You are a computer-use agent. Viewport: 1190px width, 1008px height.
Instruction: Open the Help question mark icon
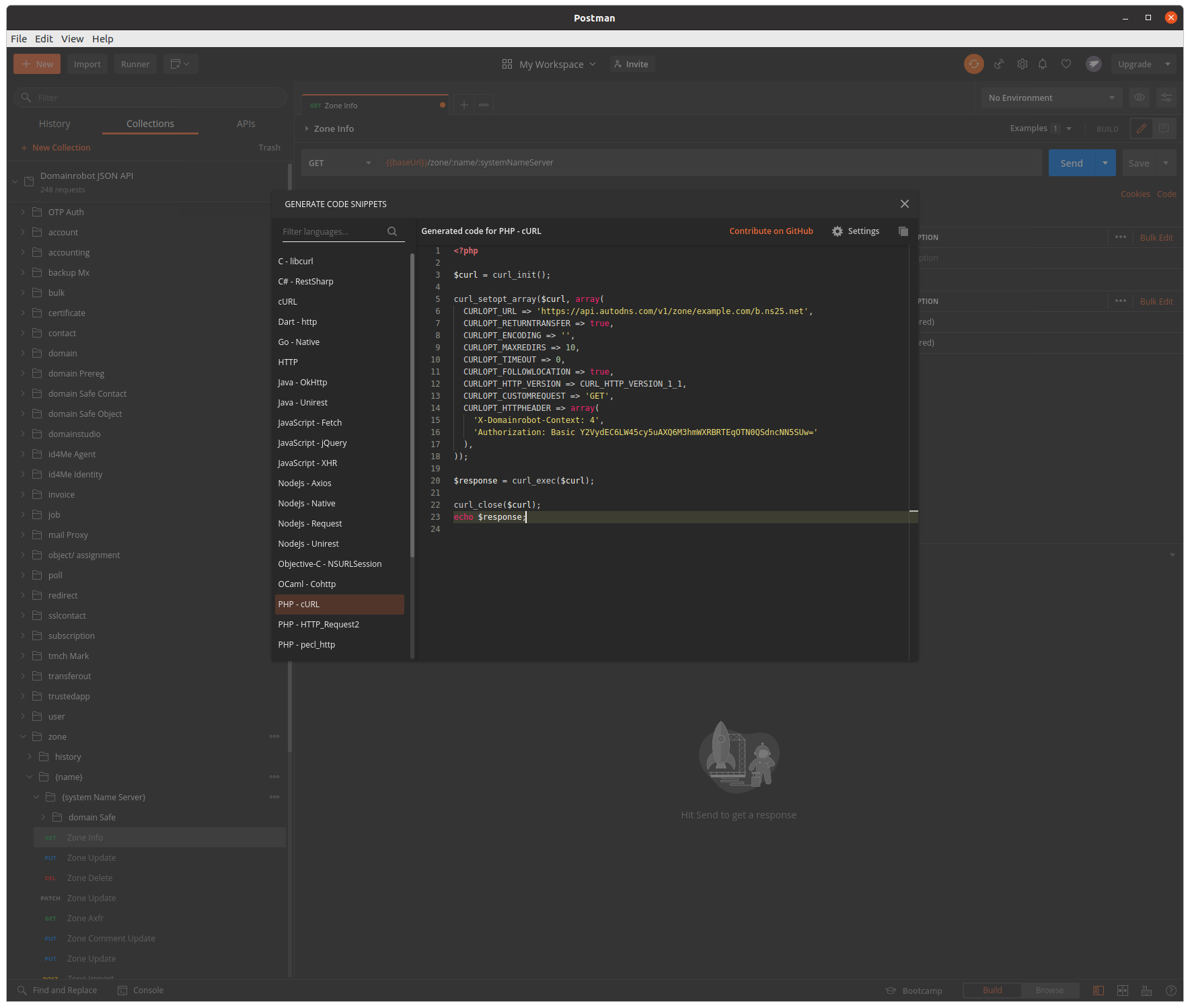(x=1170, y=990)
